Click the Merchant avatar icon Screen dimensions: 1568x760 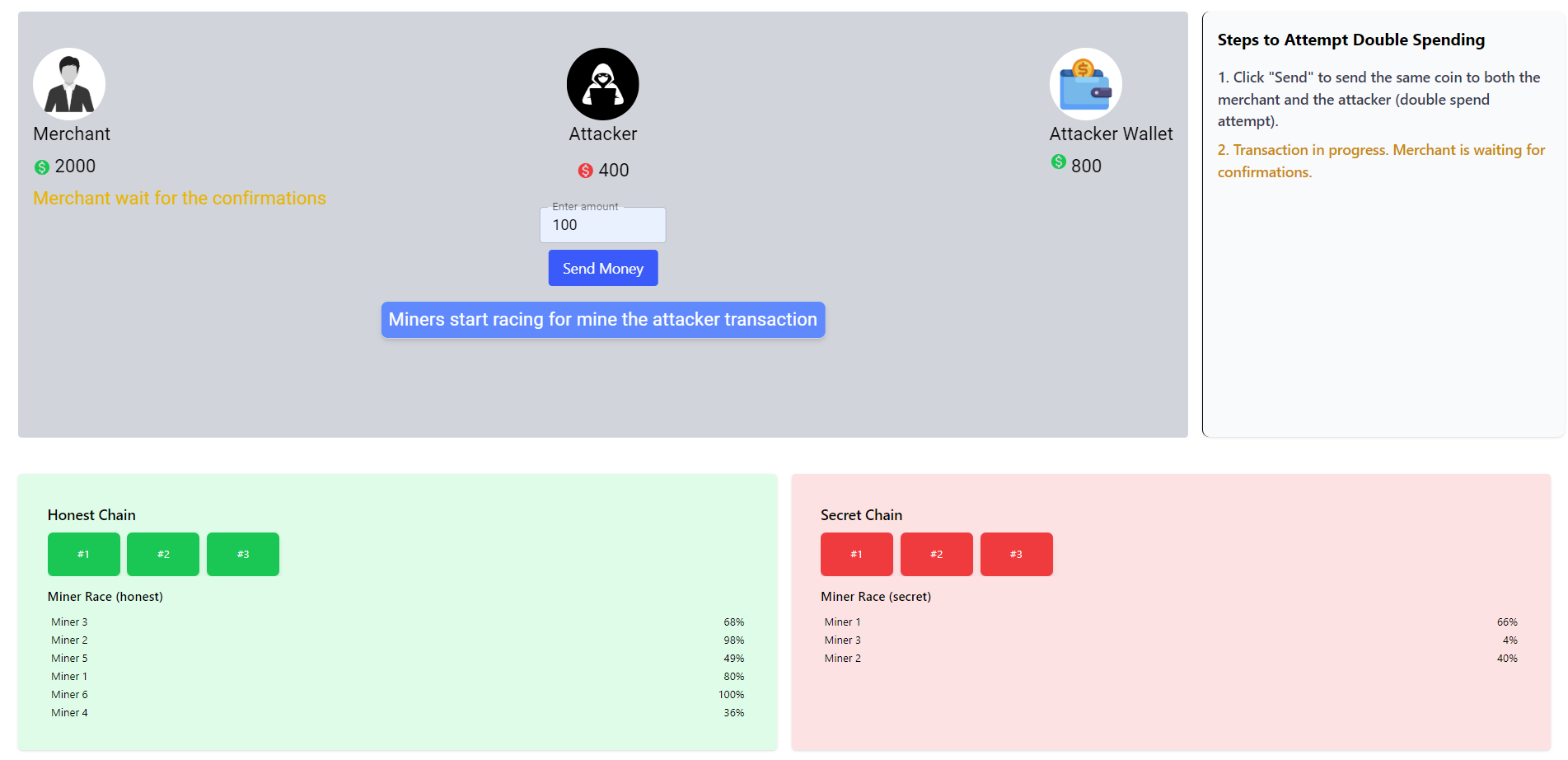[69, 84]
